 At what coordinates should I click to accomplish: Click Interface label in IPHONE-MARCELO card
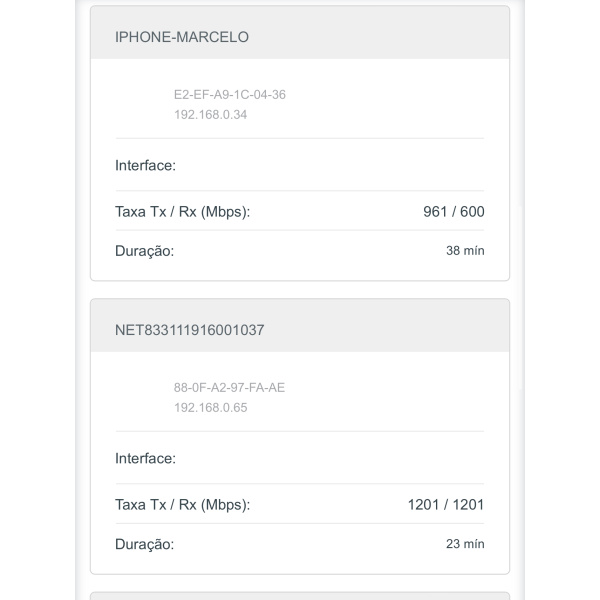click(146, 165)
